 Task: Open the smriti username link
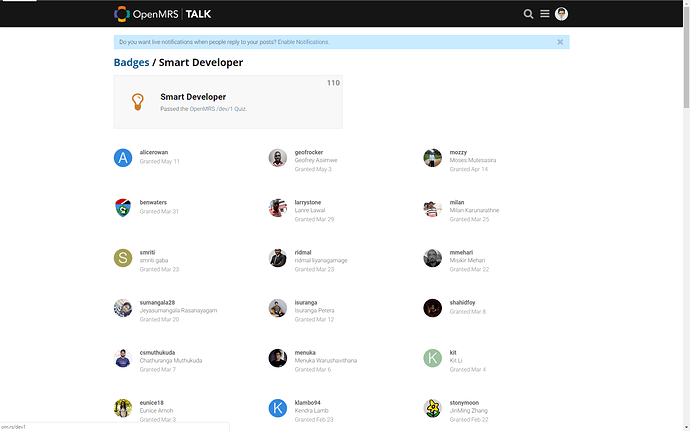(x=147, y=253)
